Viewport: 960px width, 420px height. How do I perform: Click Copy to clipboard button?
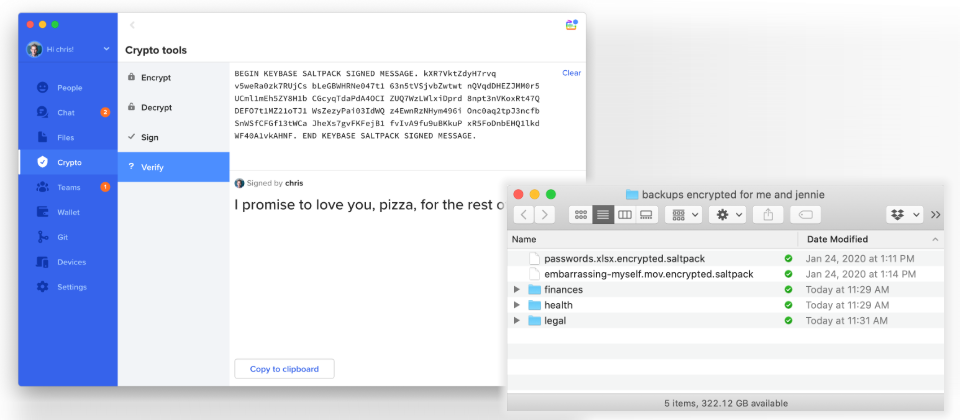tap(285, 369)
